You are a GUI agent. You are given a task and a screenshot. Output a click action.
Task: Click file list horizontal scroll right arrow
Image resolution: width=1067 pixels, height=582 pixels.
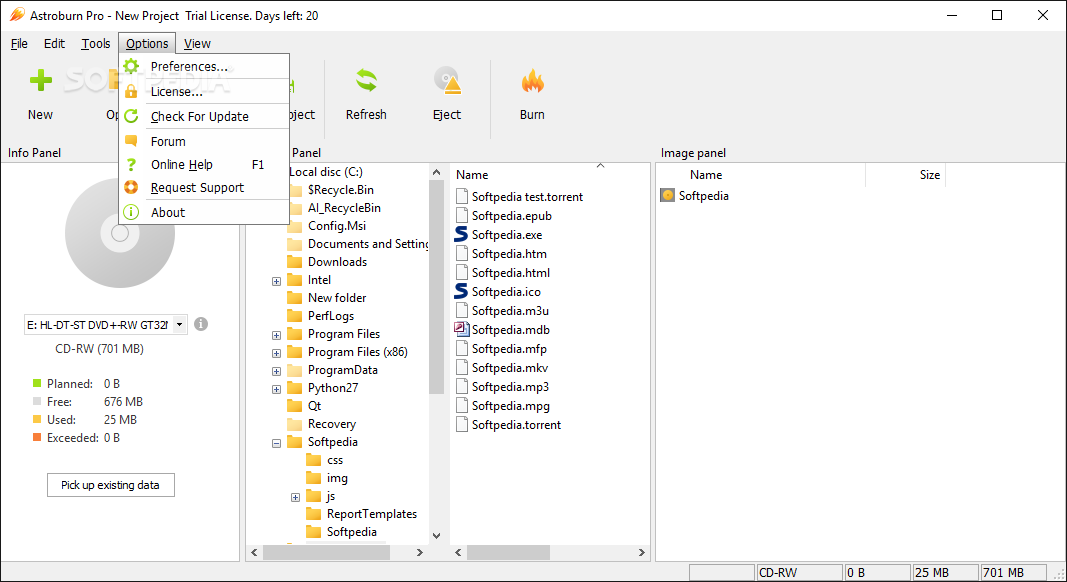[x=642, y=553]
